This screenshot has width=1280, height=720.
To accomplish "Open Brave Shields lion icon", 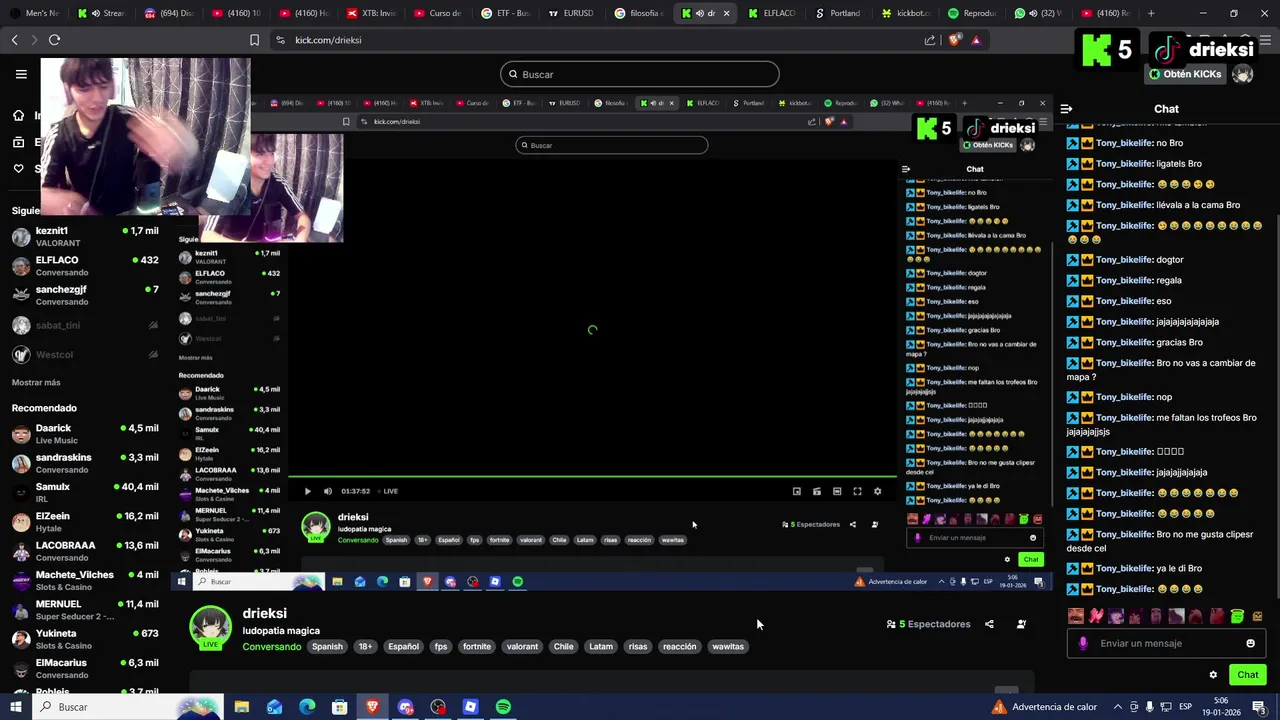I will click(954, 40).
